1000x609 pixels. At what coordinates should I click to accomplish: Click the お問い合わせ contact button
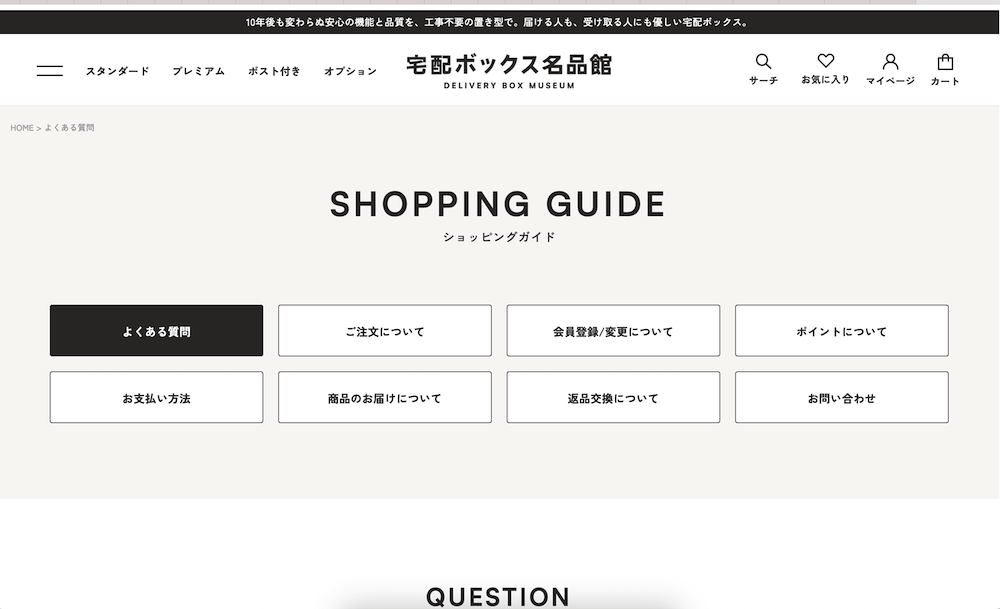[x=841, y=397]
